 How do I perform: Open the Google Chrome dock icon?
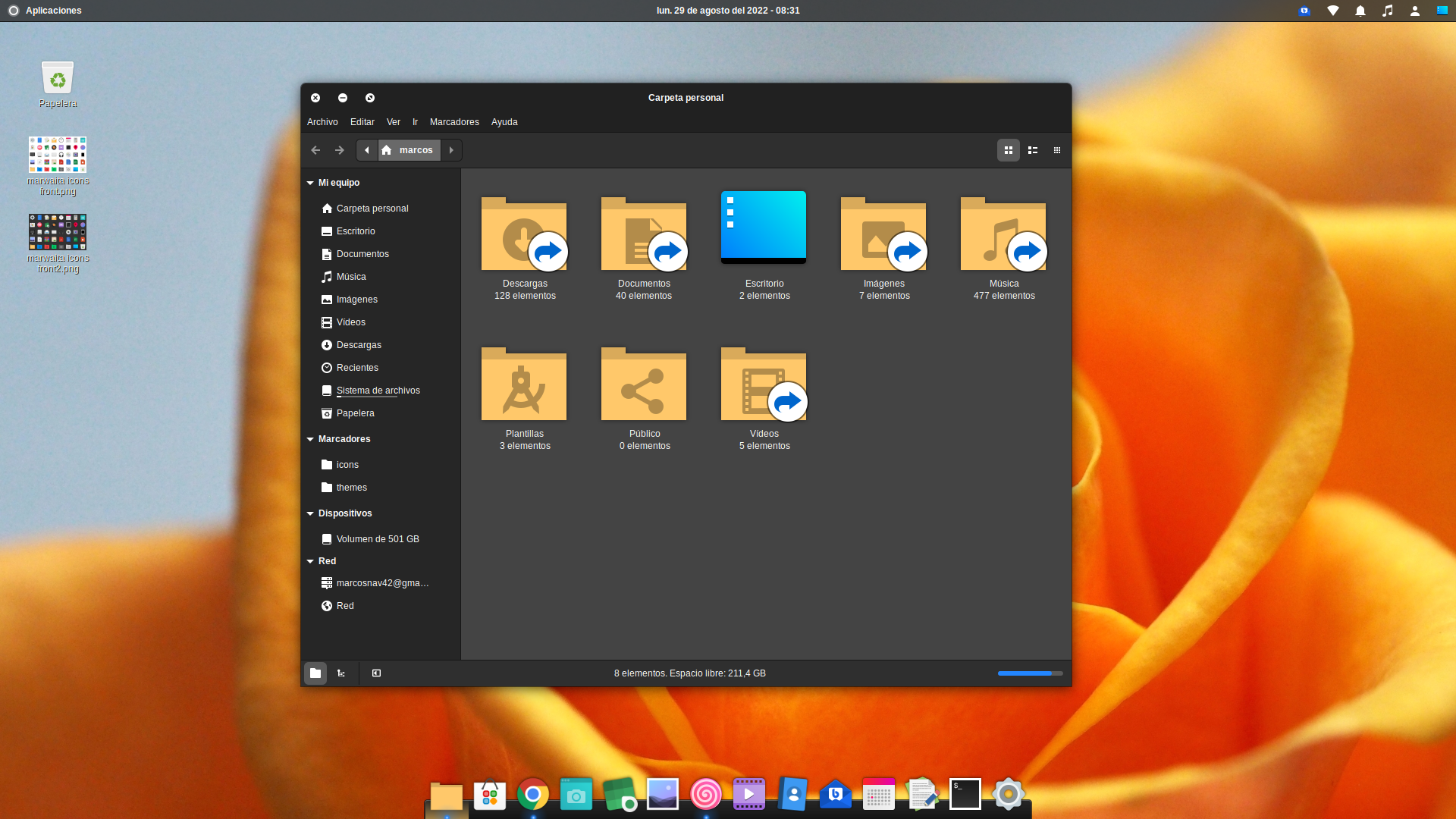pyautogui.click(x=532, y=793)
